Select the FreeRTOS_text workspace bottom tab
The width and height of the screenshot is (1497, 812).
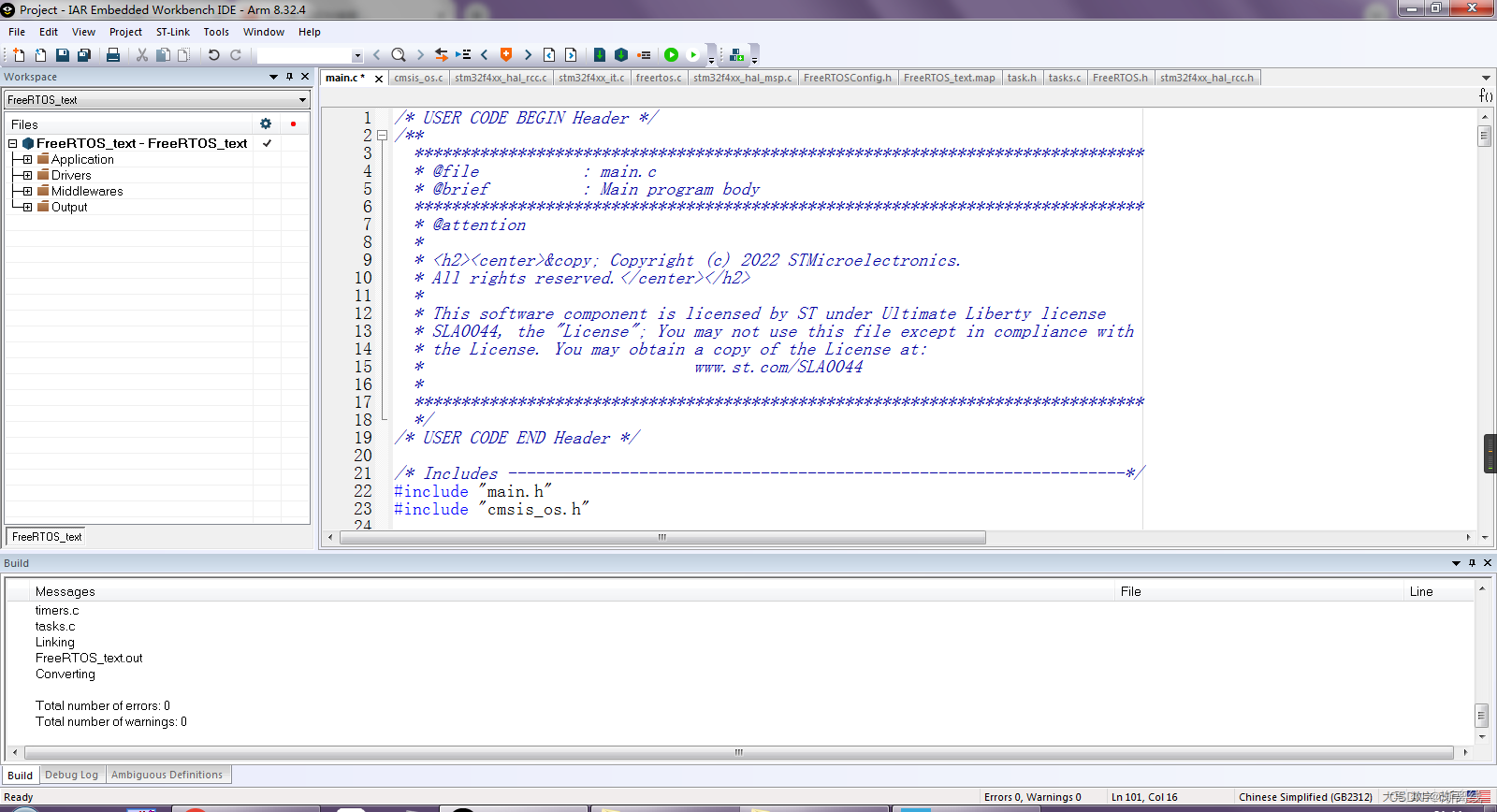click(47, 537)
